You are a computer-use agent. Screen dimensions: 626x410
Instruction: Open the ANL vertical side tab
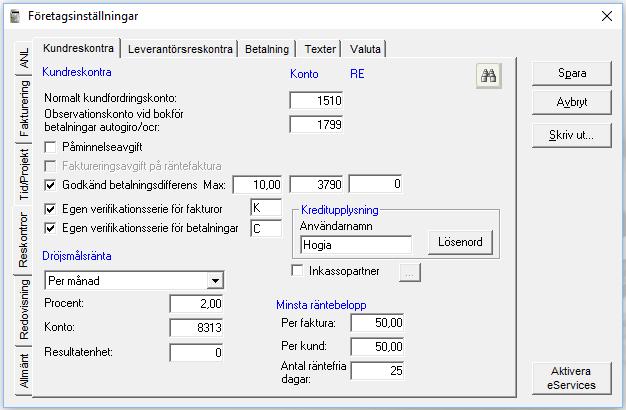click(24, 58)
